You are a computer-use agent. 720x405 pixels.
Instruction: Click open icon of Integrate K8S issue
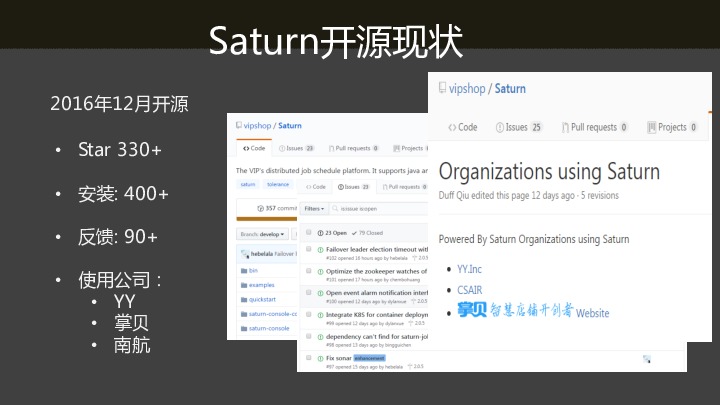coord(321,315)
